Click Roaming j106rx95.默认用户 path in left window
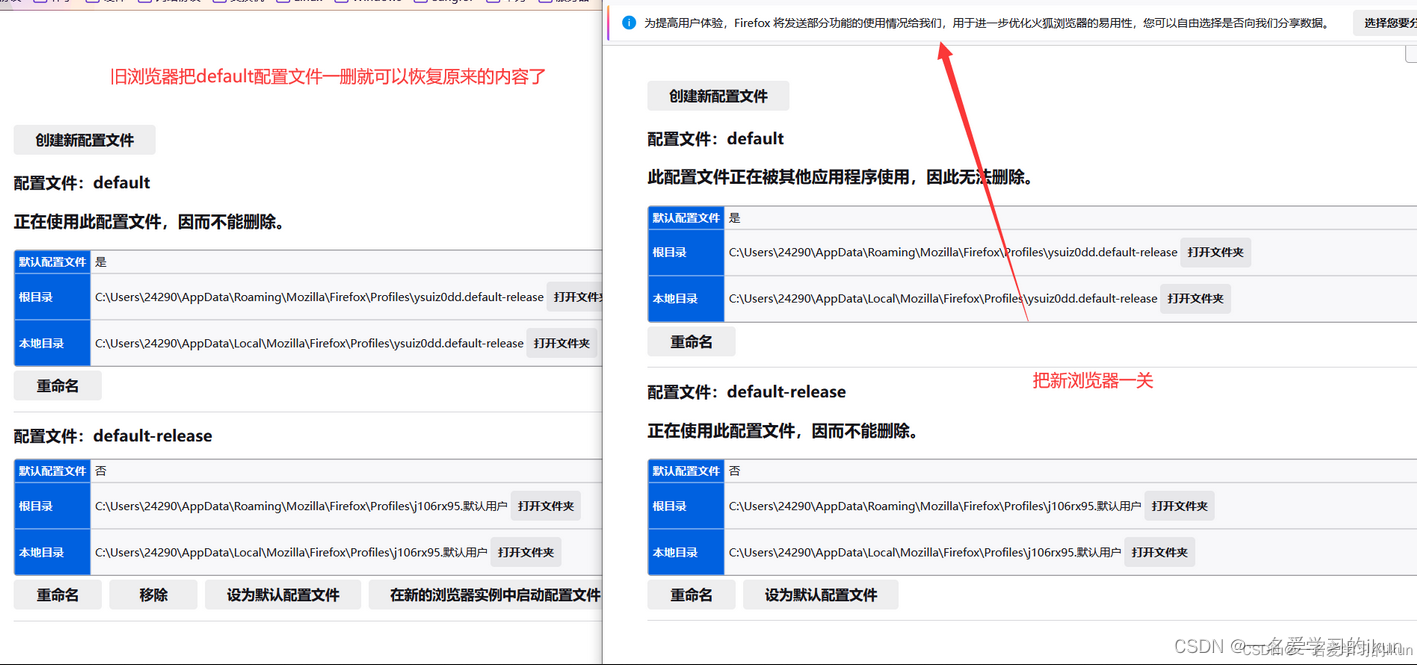This screenshot has width=1417, height=665. coord(301,506)
